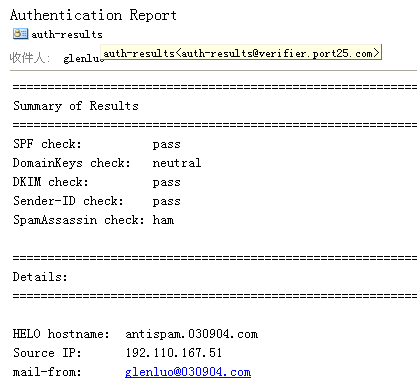This screenshot has height=387, width=417.
Task: Click the mail-from label text
Action: point(47,372)
